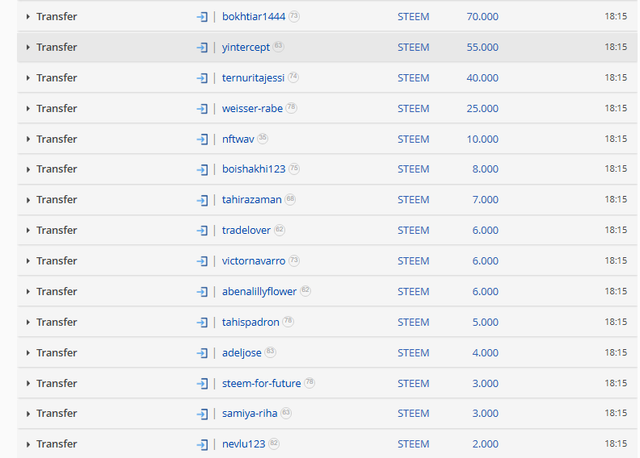Click incoming transfer icon beside weisser-rabe
640x458 pixels.
pos(202,109)
